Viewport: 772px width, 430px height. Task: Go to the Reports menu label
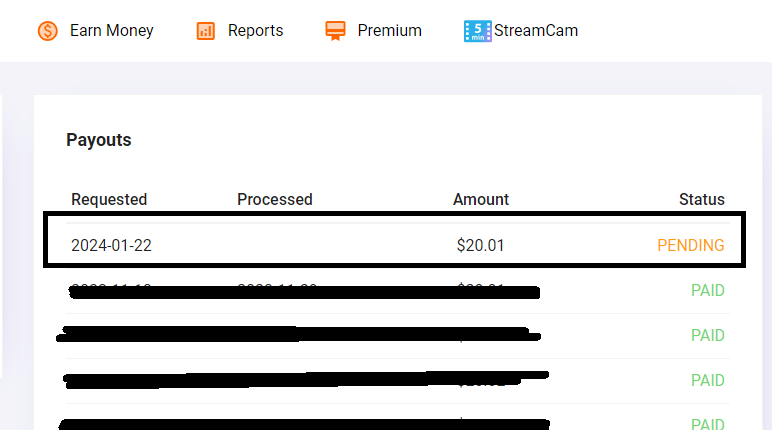(x=255, y=31)
